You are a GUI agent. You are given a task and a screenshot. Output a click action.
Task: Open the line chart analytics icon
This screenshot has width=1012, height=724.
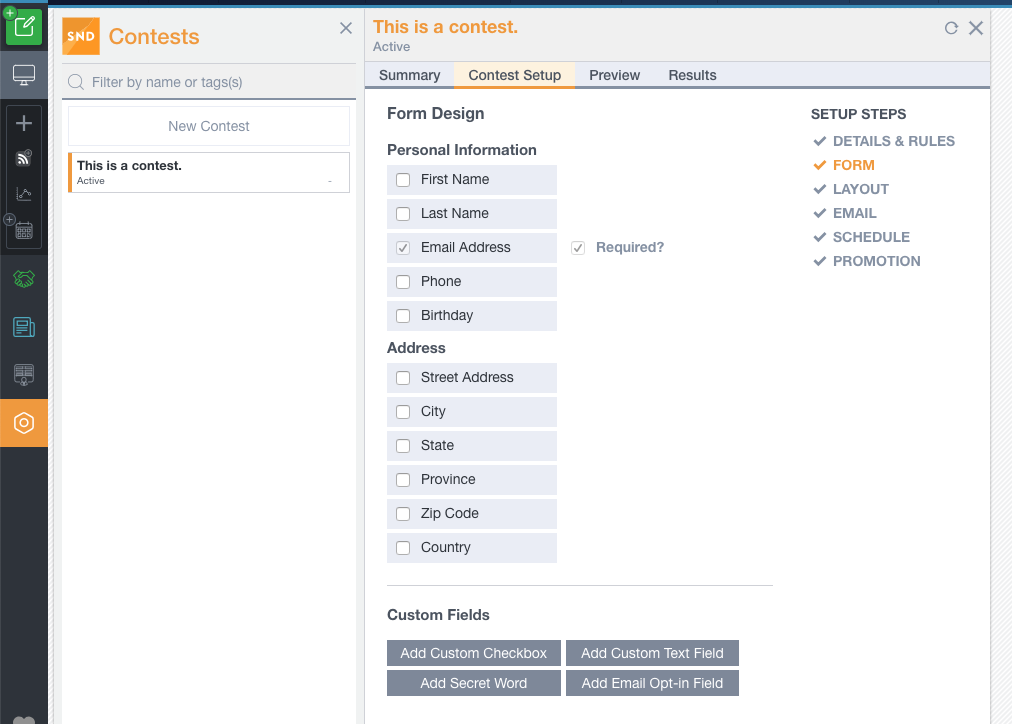click(24, 194)
